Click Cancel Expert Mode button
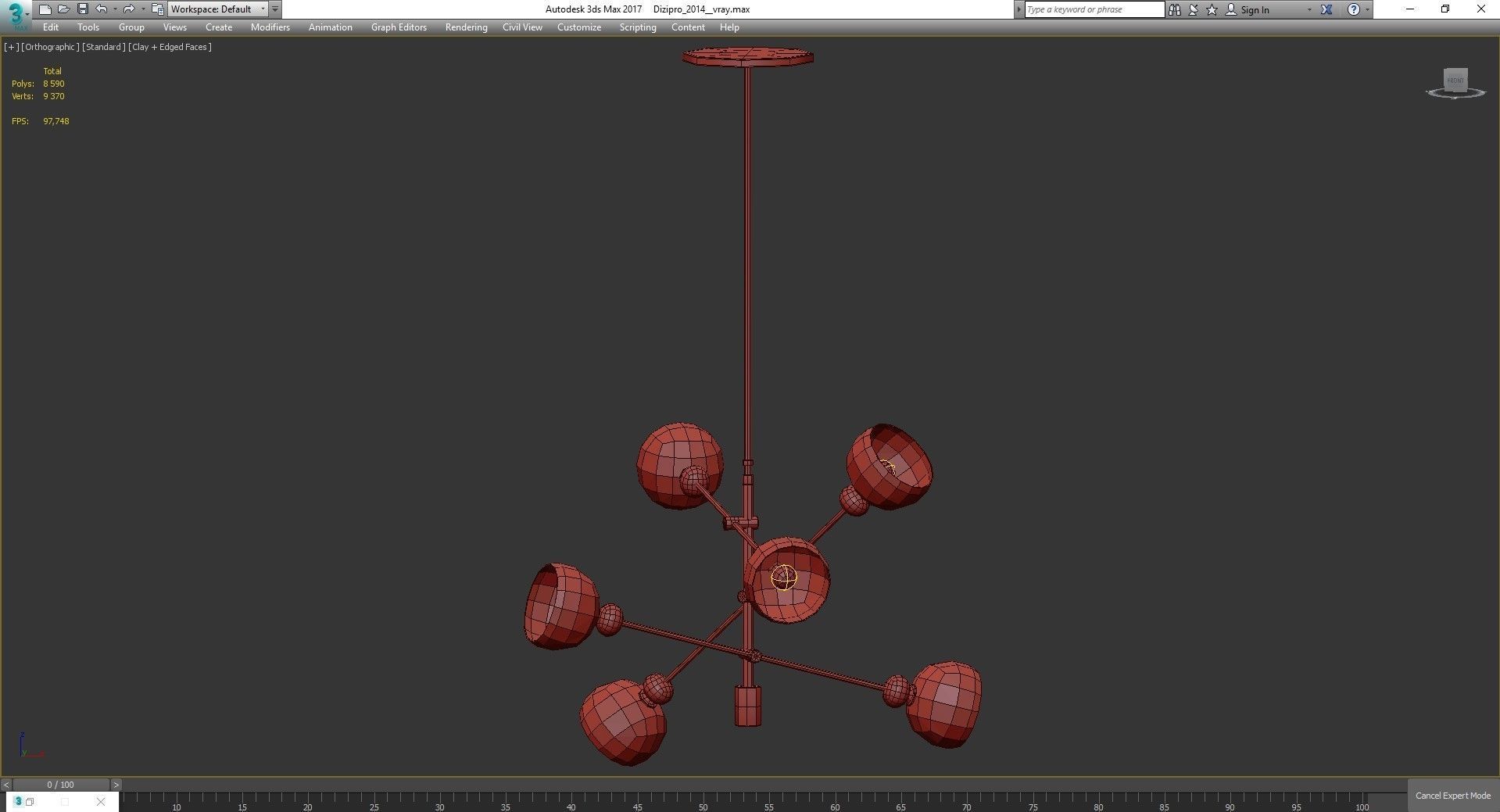The height and width of the screenshot is (812, 1500). pos(1453,796)
